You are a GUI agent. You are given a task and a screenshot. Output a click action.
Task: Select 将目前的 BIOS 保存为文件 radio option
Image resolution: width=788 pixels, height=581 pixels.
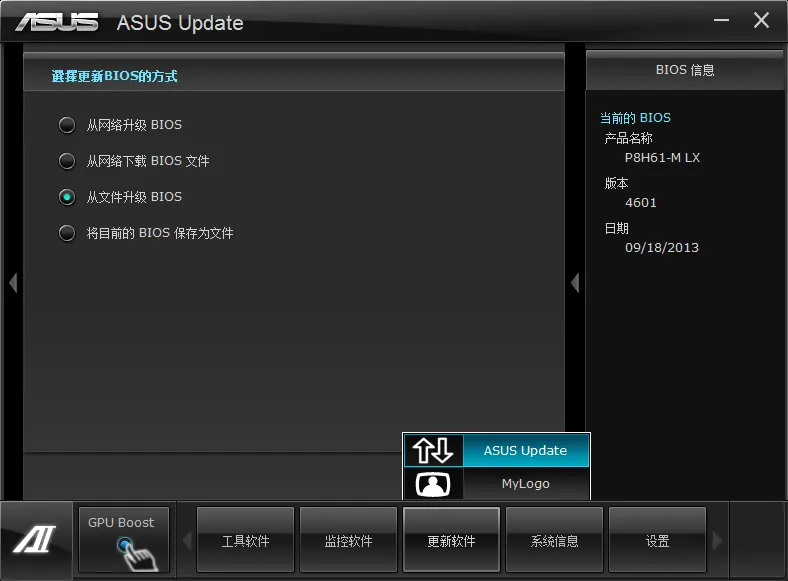click(x=67, y=233)
